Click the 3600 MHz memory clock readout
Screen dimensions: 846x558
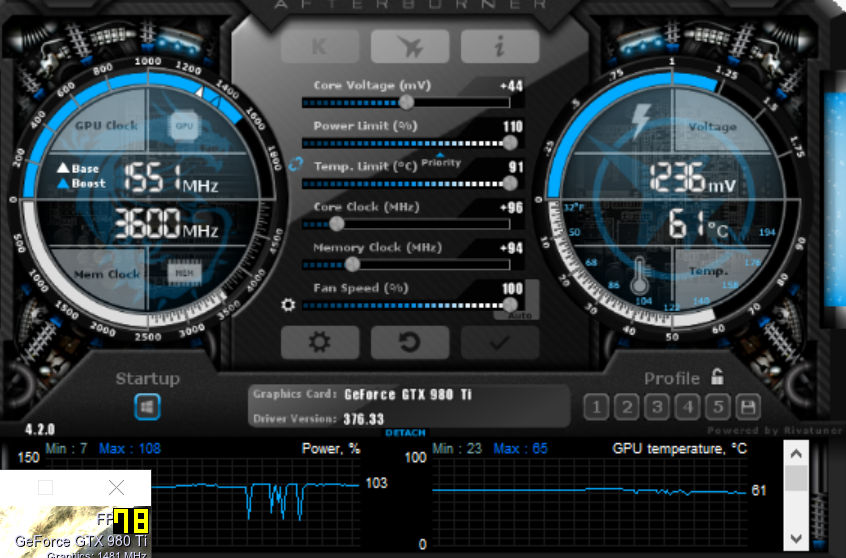pos(167,223)
